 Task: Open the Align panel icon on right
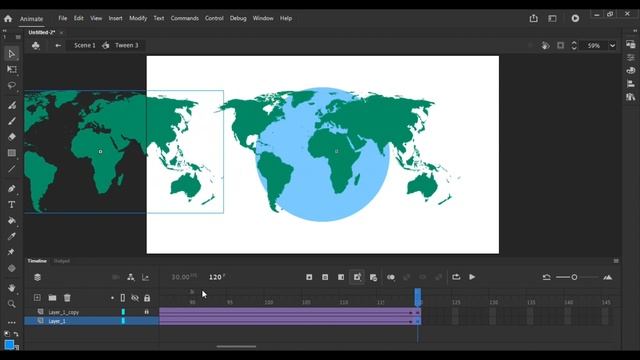pyautogui.click(x=631, y=83)
